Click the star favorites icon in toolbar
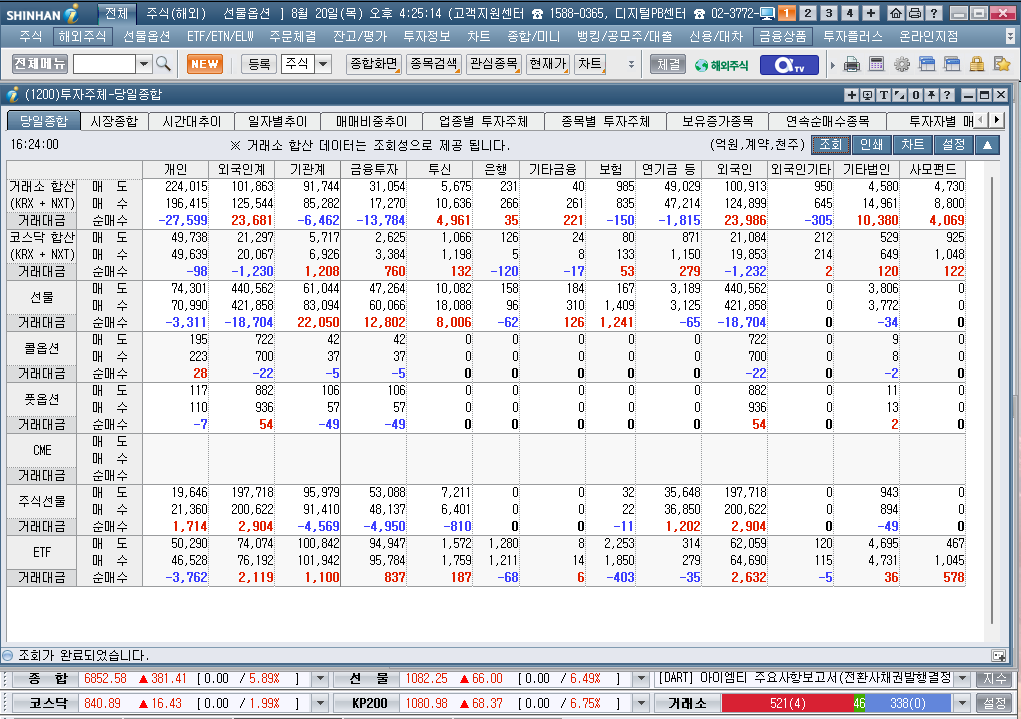The height and width of the screenshot is (719, 1021). click(1001, 64)
